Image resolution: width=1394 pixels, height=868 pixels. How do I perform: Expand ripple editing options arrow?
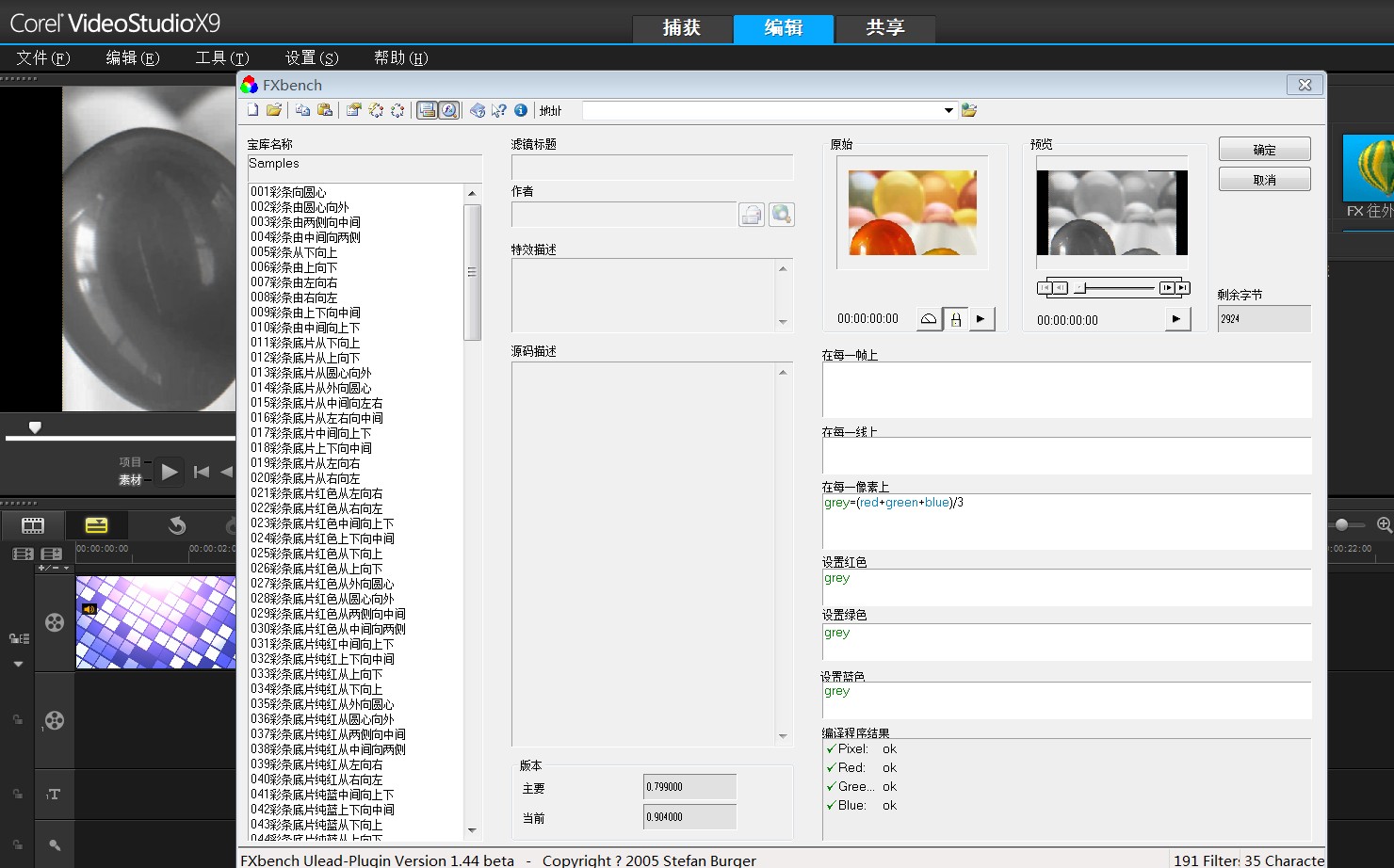18,664
